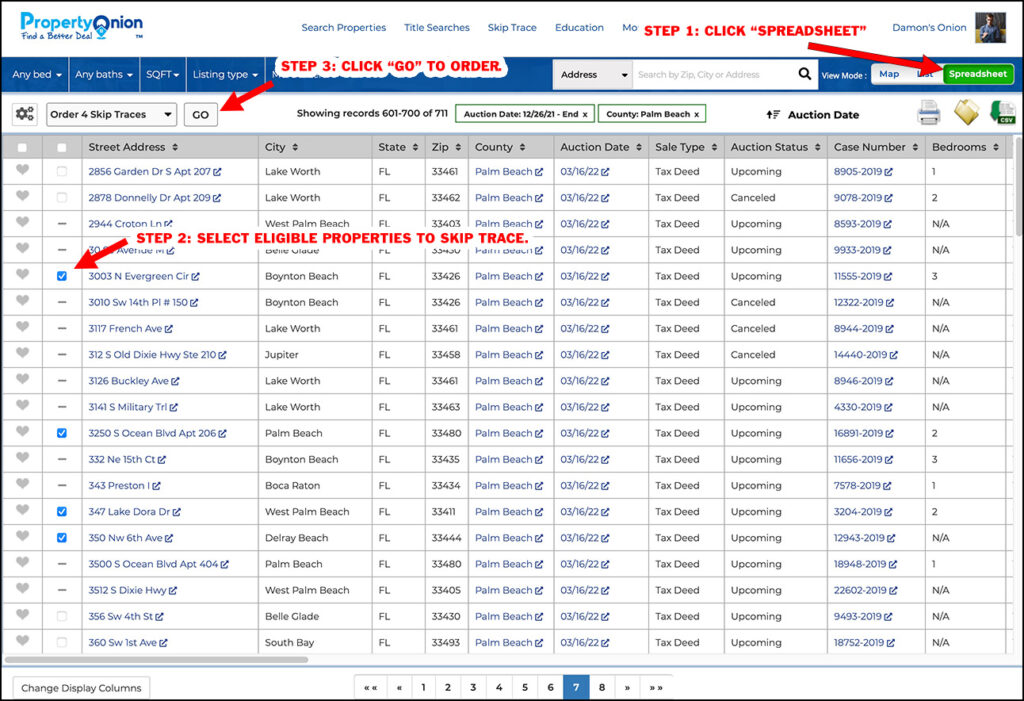The image size is (1024, 701).
Task: Open Search Properties menu
Action: click(344, 27)
